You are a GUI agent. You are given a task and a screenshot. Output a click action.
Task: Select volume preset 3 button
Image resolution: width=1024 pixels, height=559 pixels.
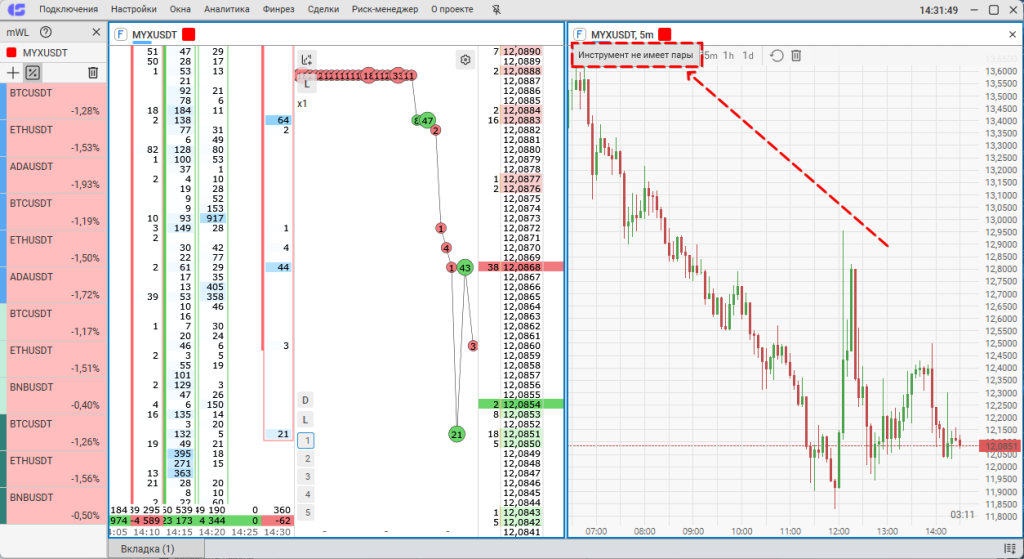307,476
